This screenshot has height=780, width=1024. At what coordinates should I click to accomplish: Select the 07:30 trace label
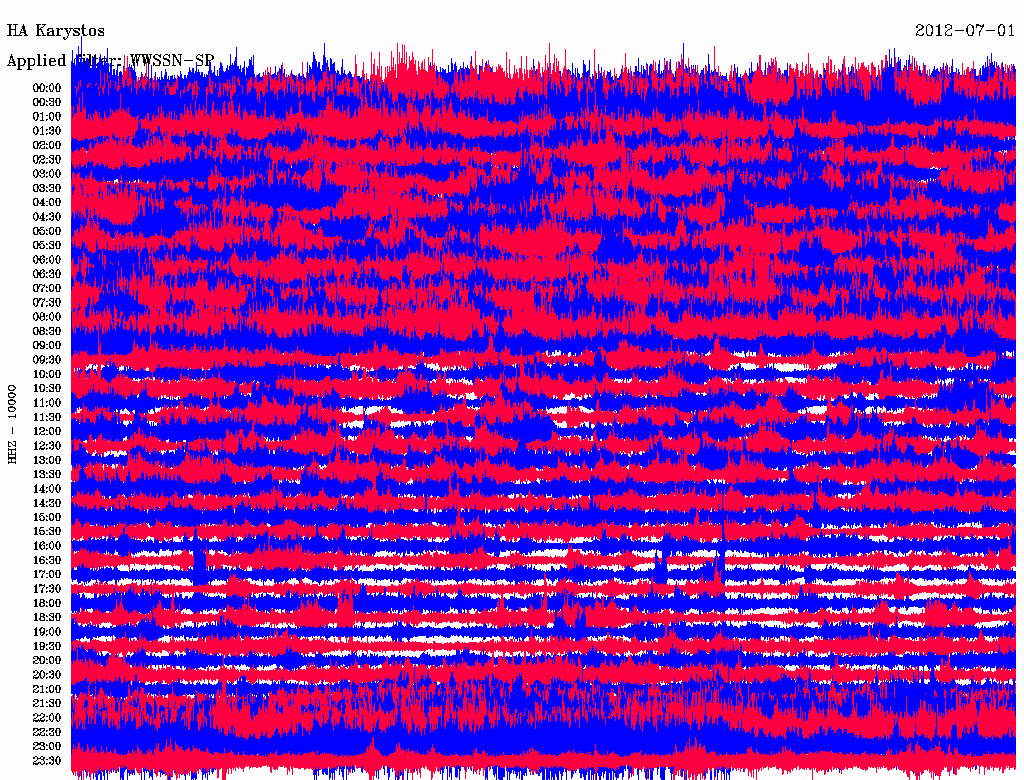(47, 303)
